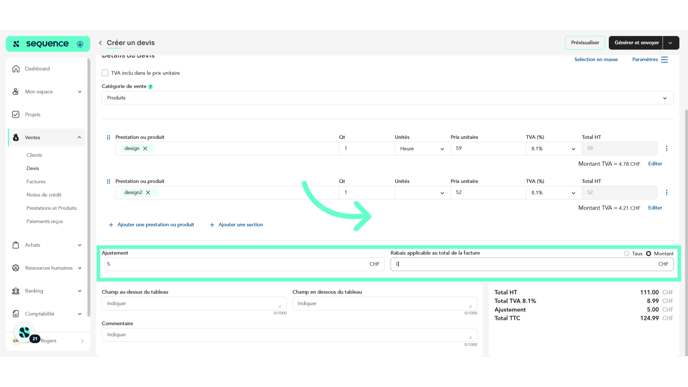688x387 pixels.
Task: Go back with the arrow beside Créer un devis
Action: (x=100, y=43)
